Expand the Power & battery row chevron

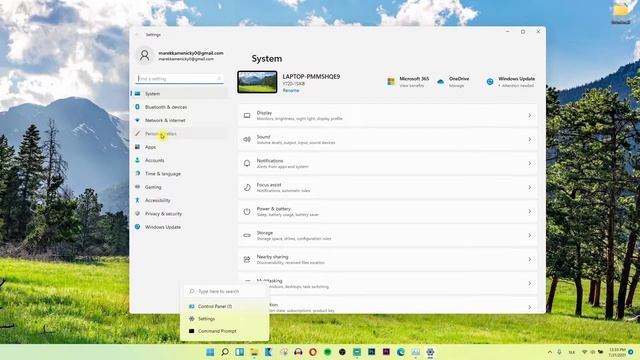[x=529, y=211]
